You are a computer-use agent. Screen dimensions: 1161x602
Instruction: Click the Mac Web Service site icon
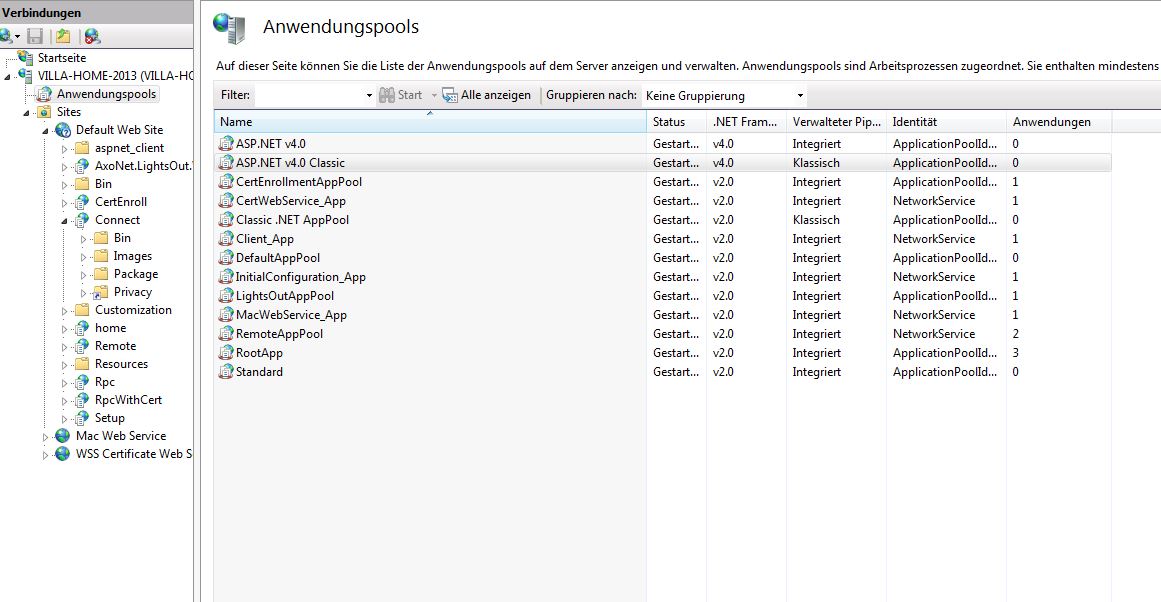point(63,436)
